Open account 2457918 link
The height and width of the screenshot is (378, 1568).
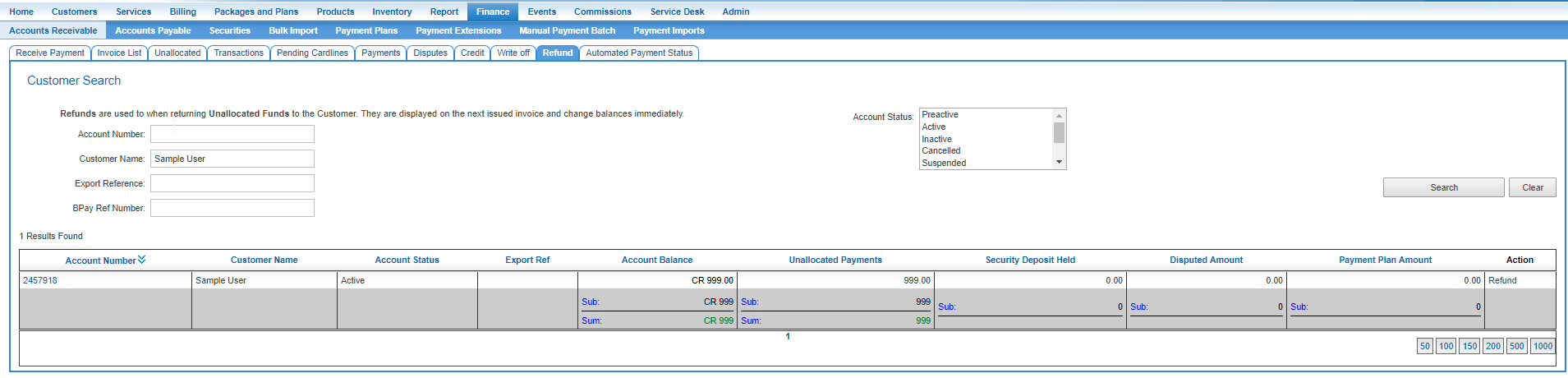point(40,281)
